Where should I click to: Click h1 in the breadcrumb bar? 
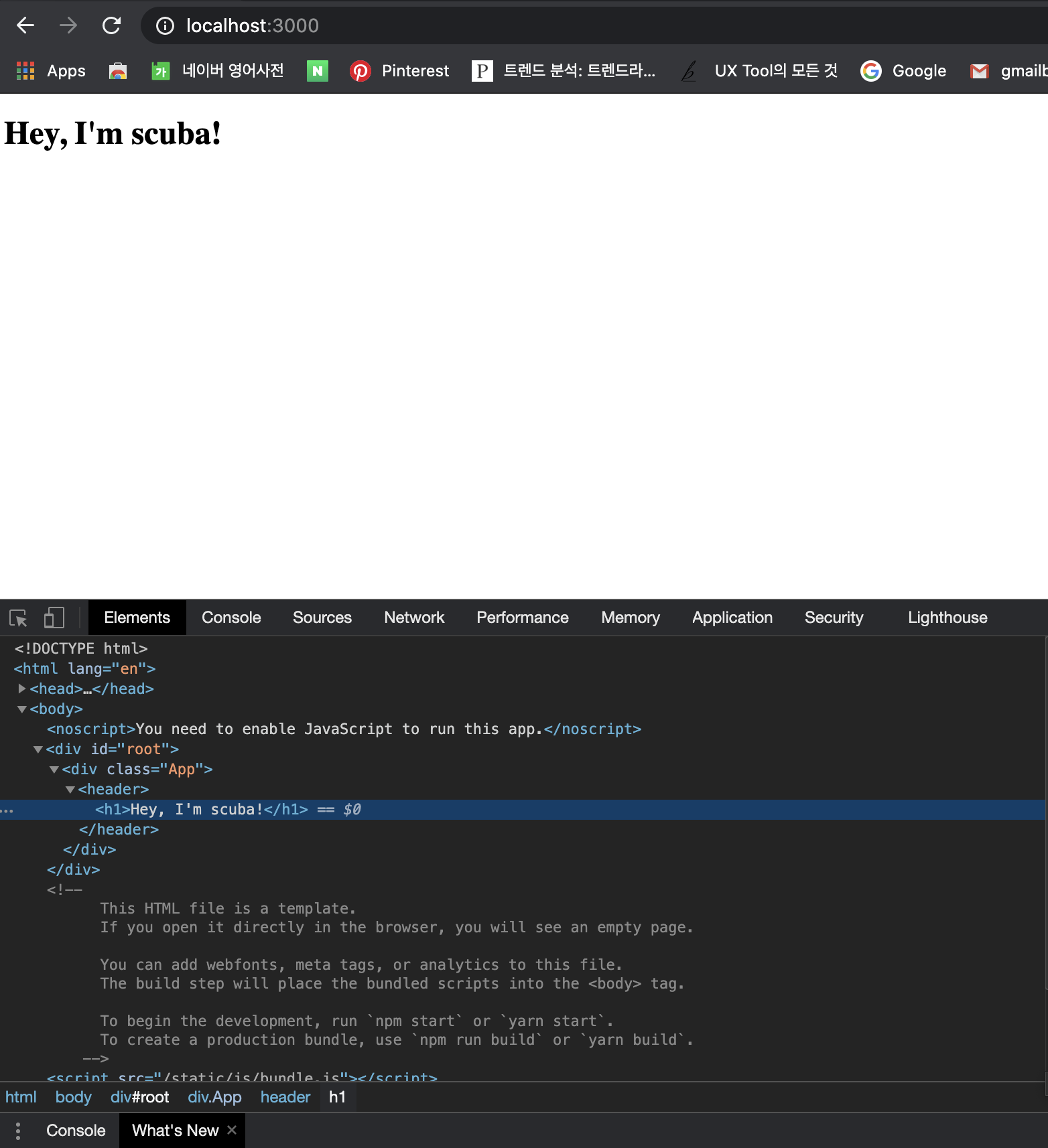pos(338,1097)
